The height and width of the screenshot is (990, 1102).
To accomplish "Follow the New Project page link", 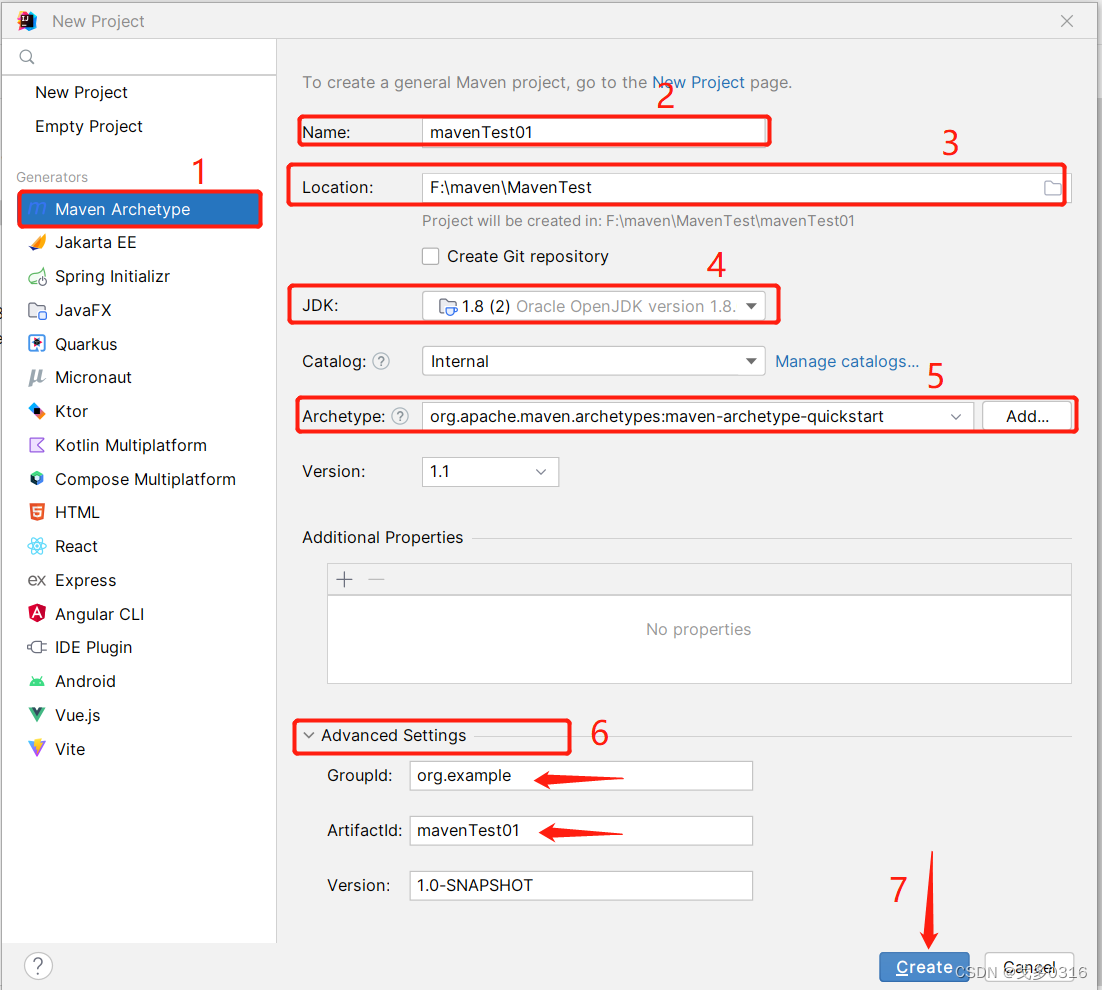I will 698,82.
